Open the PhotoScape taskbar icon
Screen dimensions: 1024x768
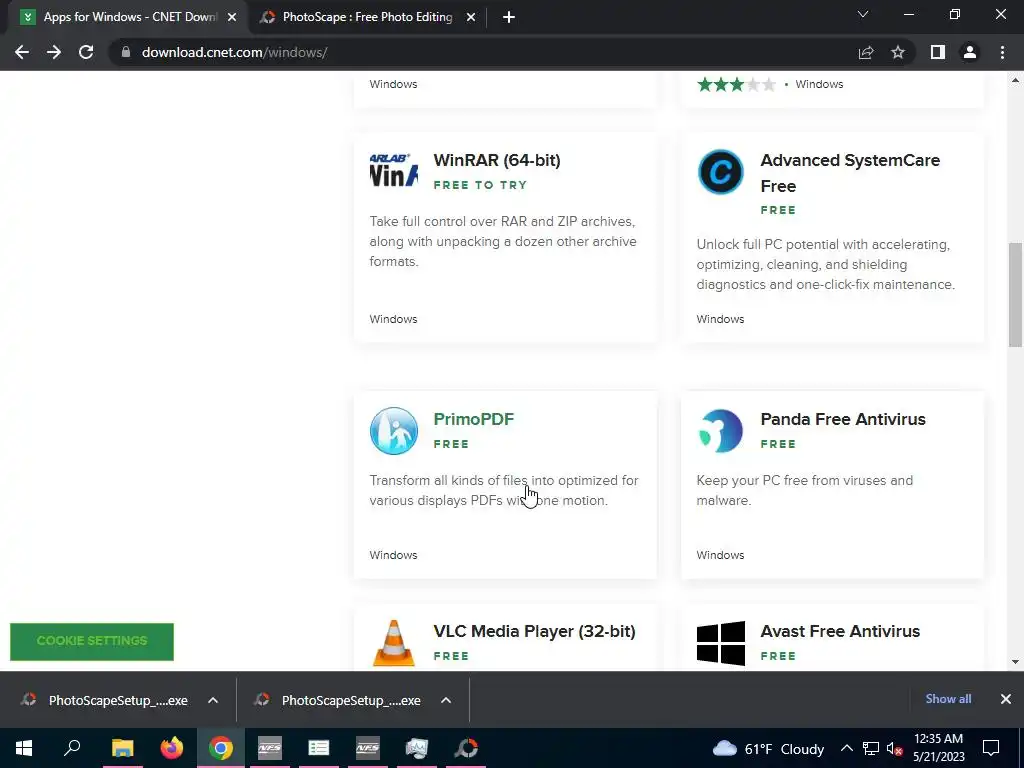click(x=466, y=748)
